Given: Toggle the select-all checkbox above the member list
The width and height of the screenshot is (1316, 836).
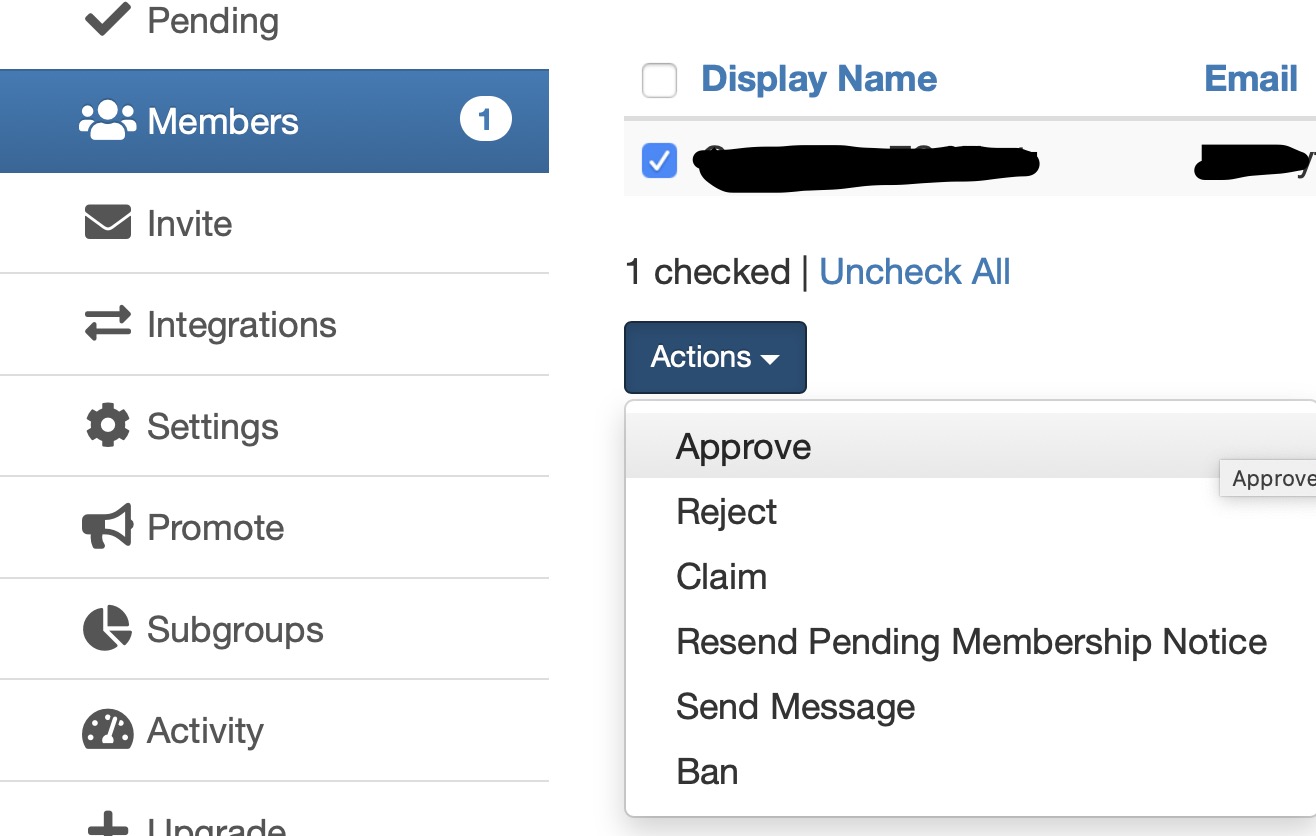Looking at the screenshot, I should click(x=659, y=81).
